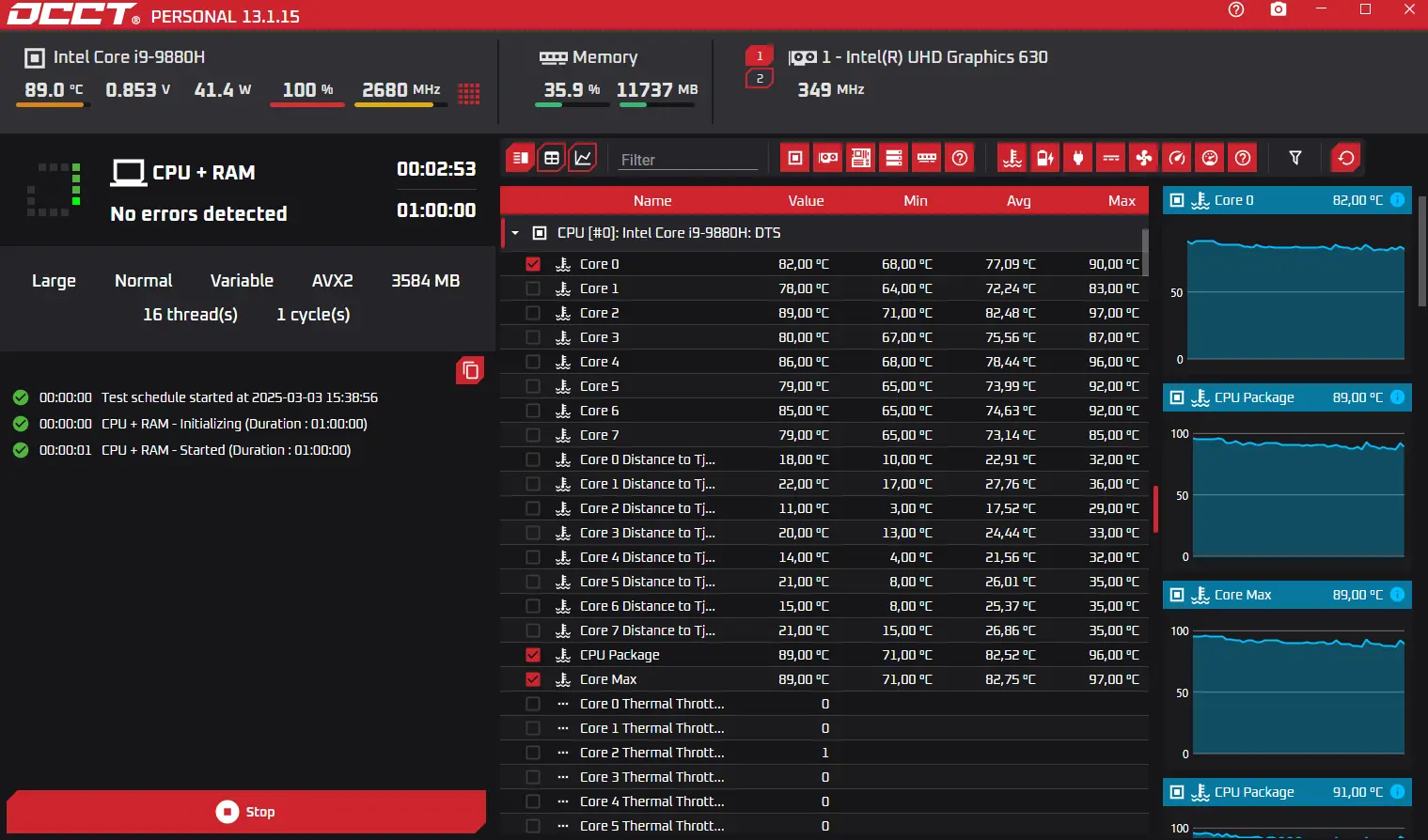Click the Intel Core i9-9880H summary title

point(129,57)
